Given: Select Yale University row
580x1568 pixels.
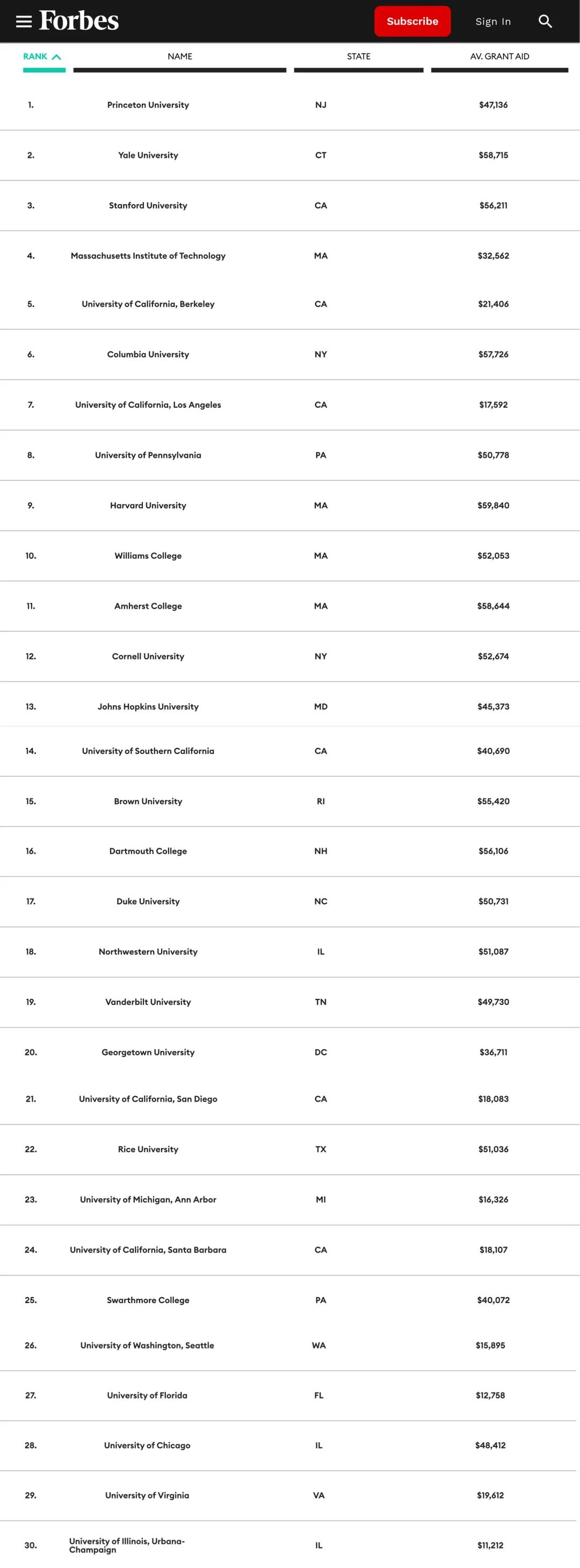Looking at the screenshot, I should pyautogui.click(x=148, y=155).
